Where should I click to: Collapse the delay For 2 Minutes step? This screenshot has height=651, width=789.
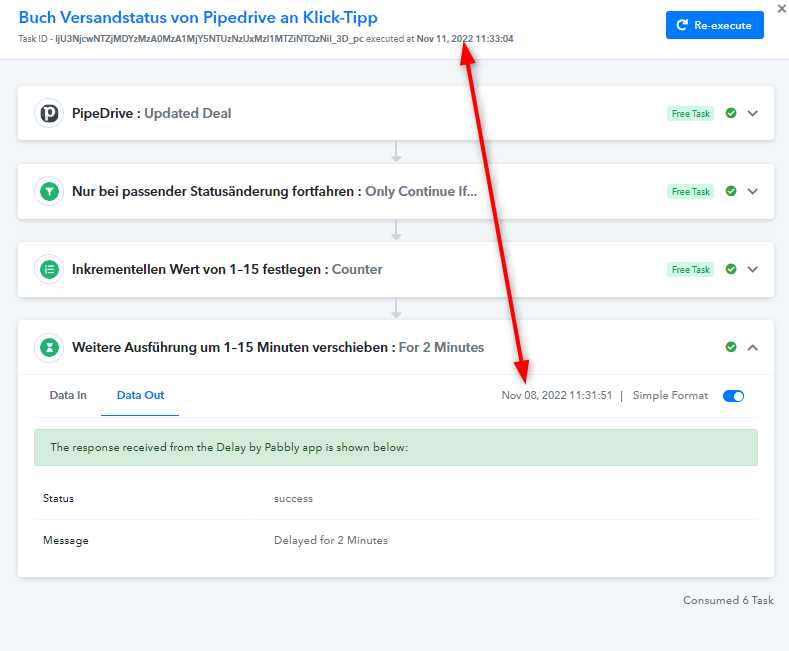(752, 347)
